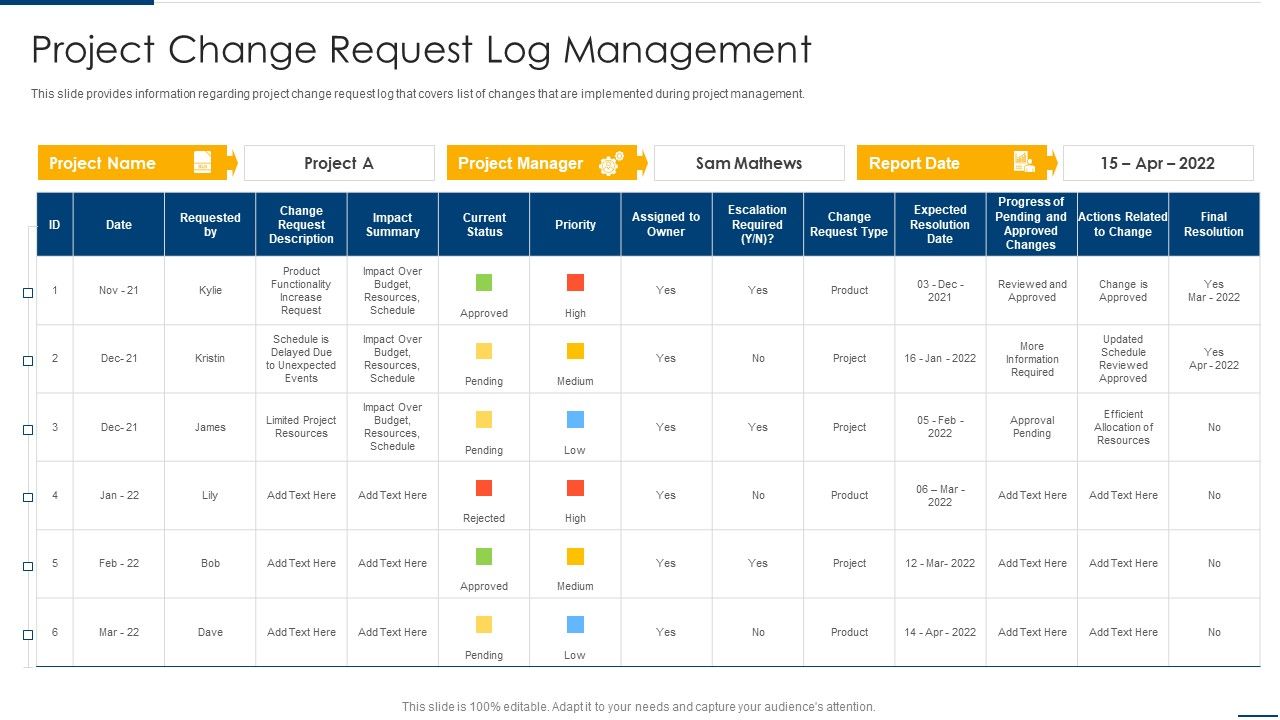The height and width of the screenshot is (720, 1280).
Task: Select the name Bob
Action: (x=210, y=563)
